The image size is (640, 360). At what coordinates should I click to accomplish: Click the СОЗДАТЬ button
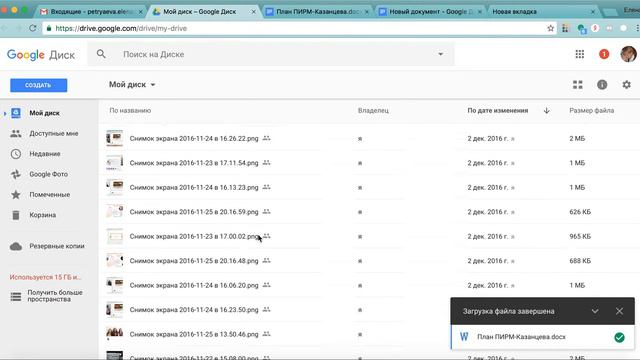tap(39, 85)
